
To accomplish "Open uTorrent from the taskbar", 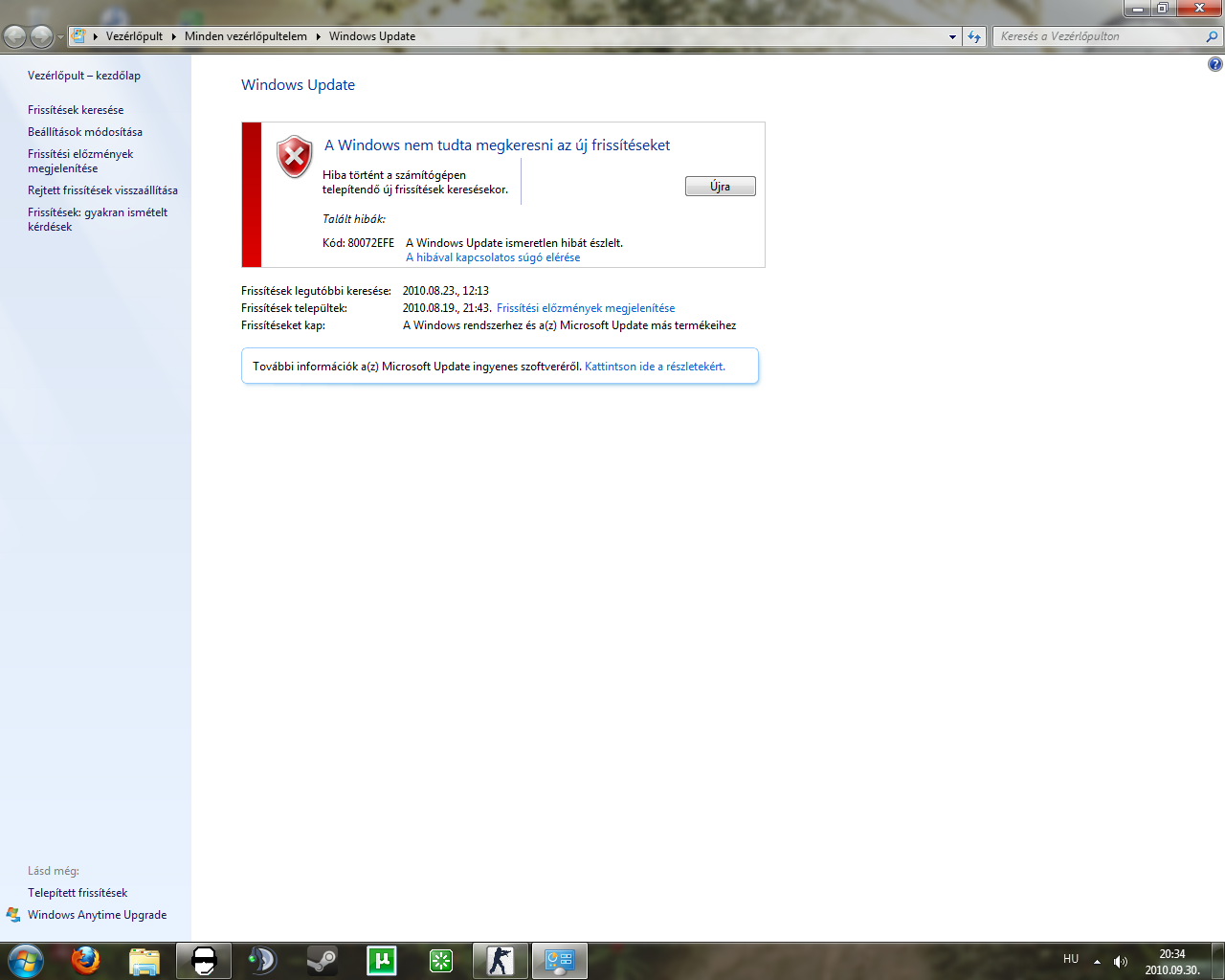I will tap(382, 960).
